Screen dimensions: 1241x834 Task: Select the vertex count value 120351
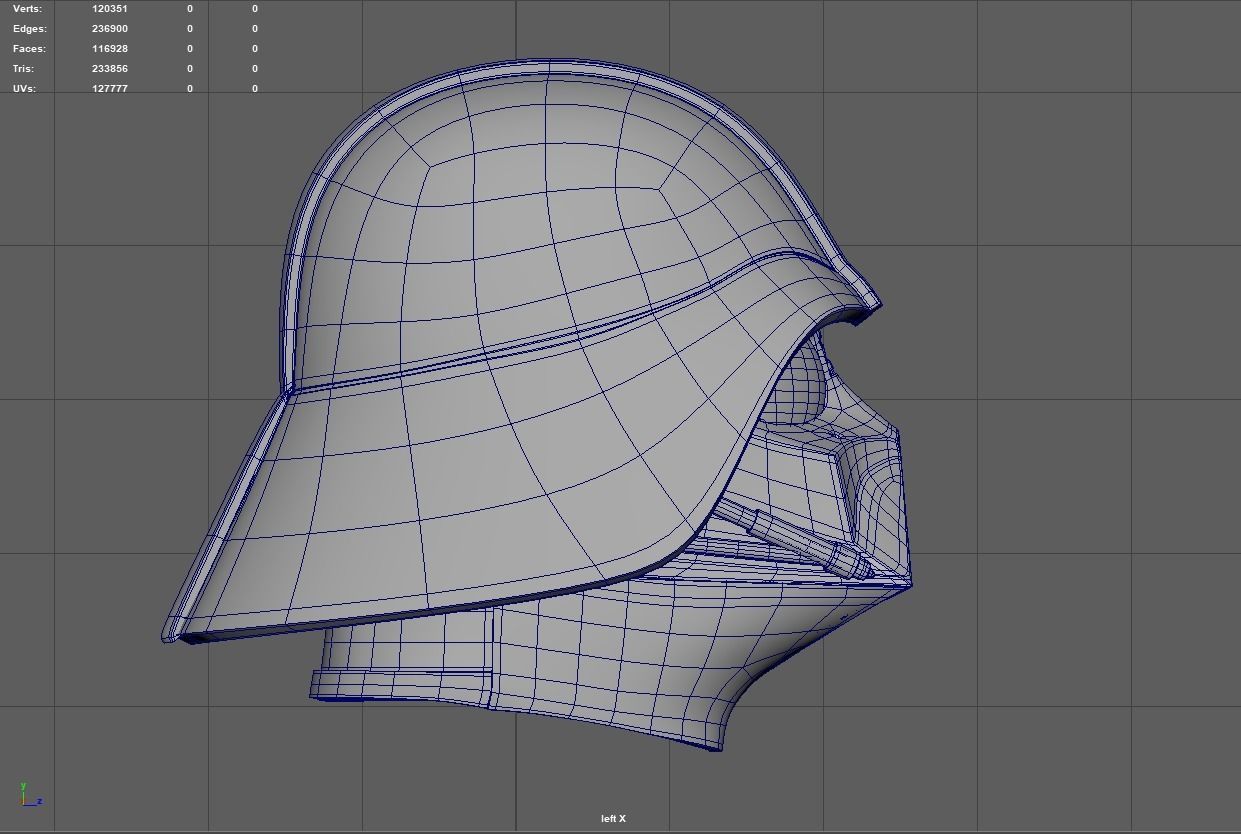pyautogui.click(x=110, y=8)
